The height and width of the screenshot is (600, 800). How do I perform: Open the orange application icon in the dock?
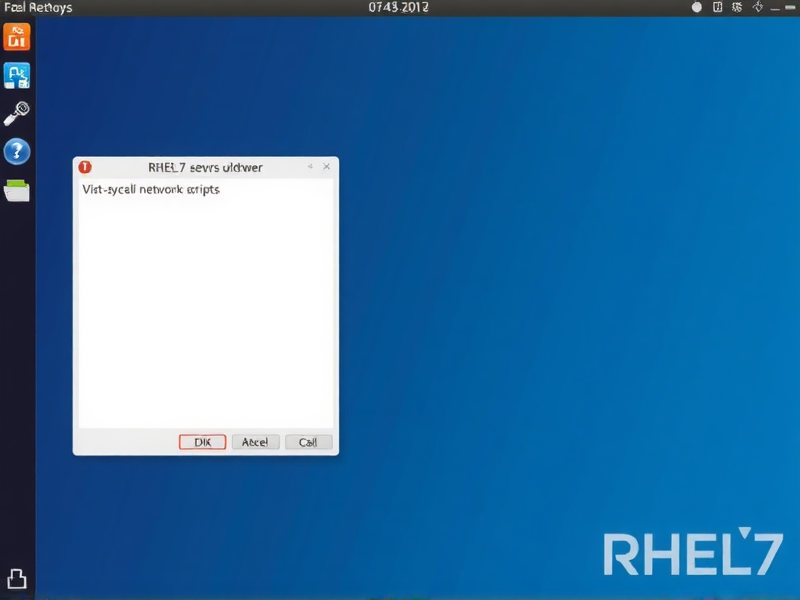click(x=17, y=36)
